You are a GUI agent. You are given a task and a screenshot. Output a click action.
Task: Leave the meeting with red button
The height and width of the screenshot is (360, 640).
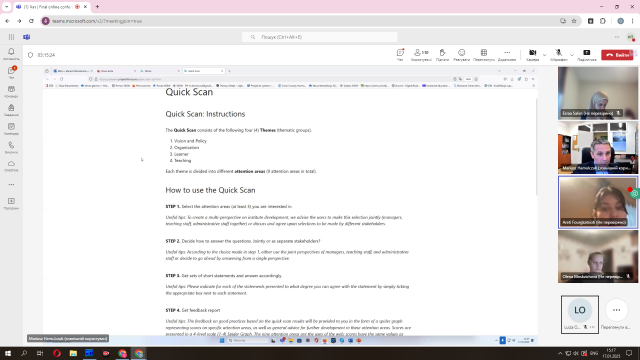coord(617,55)
